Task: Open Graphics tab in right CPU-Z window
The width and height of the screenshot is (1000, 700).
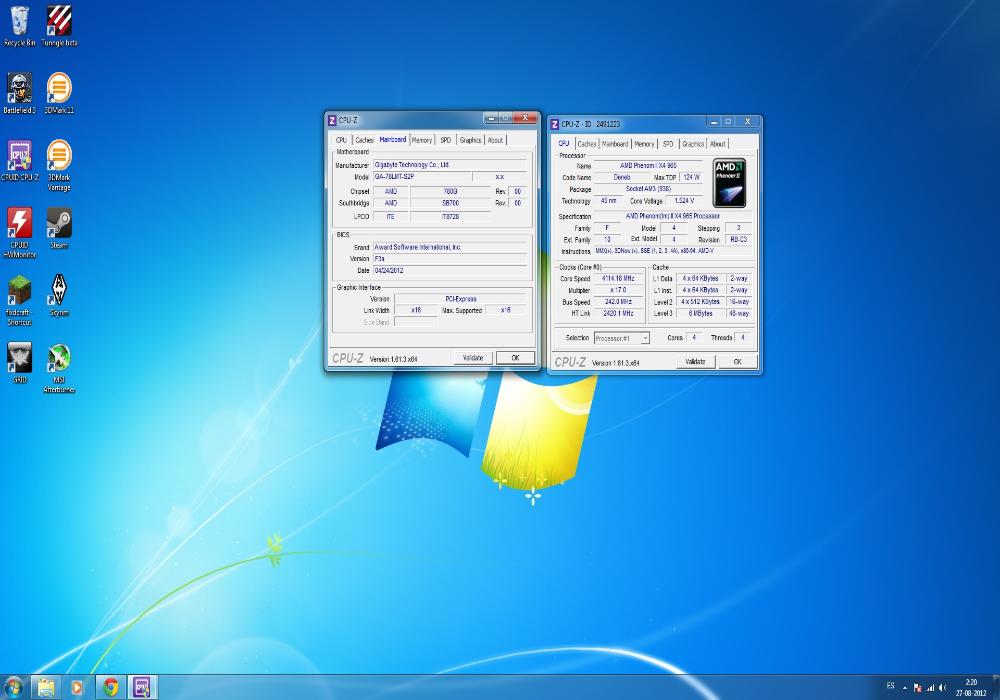Action: pos(693,144)
